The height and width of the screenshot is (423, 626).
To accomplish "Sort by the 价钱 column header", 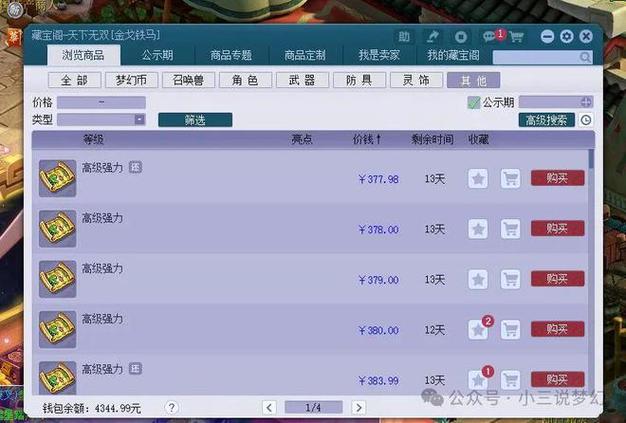I will coord(366,140).
